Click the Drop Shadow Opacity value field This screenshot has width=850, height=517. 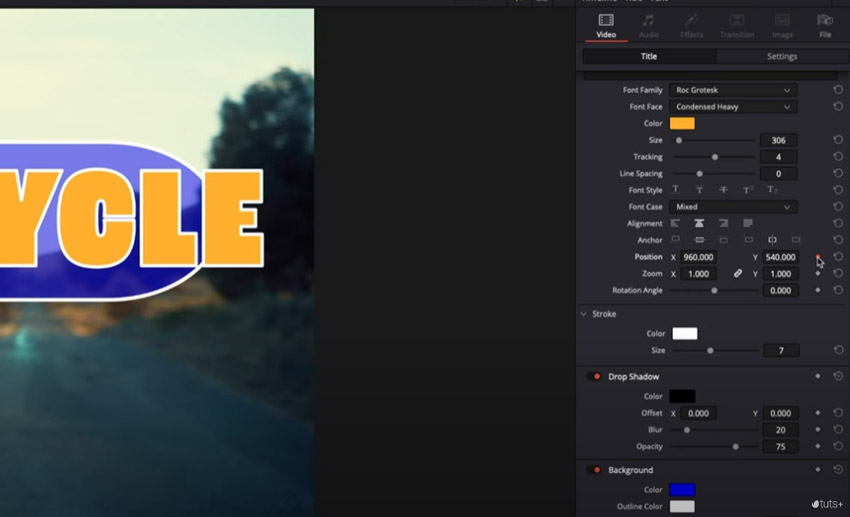pos(781,446)
